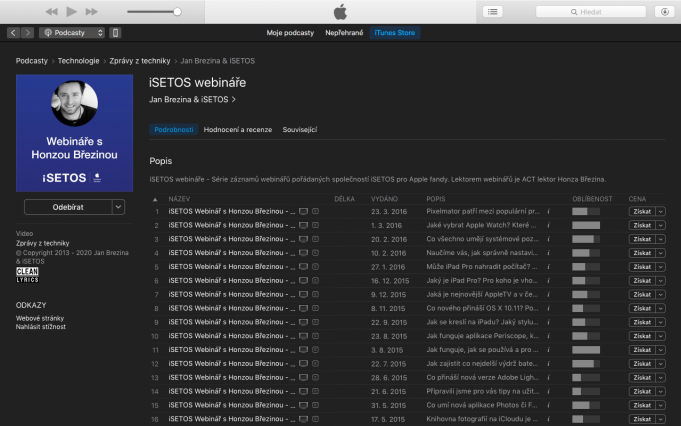Switch to the Hodnocení a recenze tab
Image resolution: width=681 pixels, height=426 pixels.
click(x=238, y=130)
